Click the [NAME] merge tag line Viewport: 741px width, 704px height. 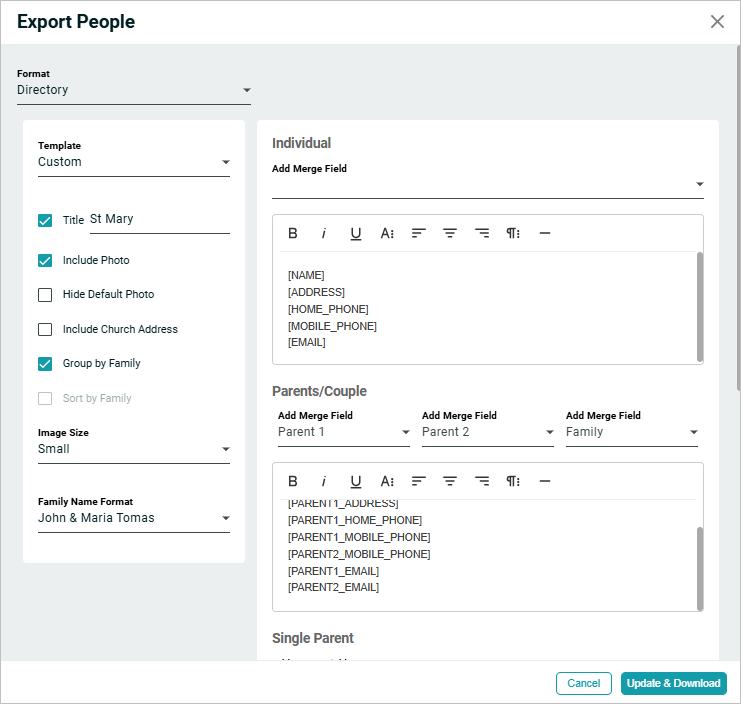point(306,275)
